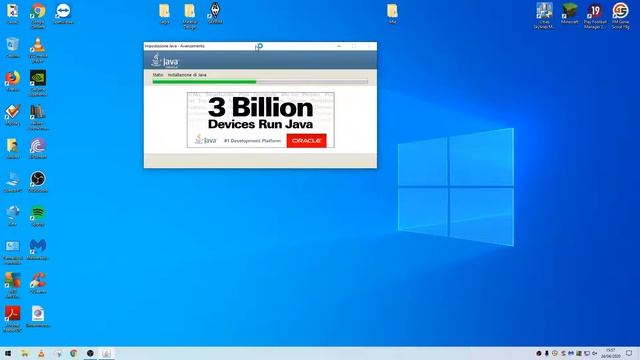Click the Java installation progress bar
Image resolution: width=640 pixels, height=360 pixels.
[260, 82]
